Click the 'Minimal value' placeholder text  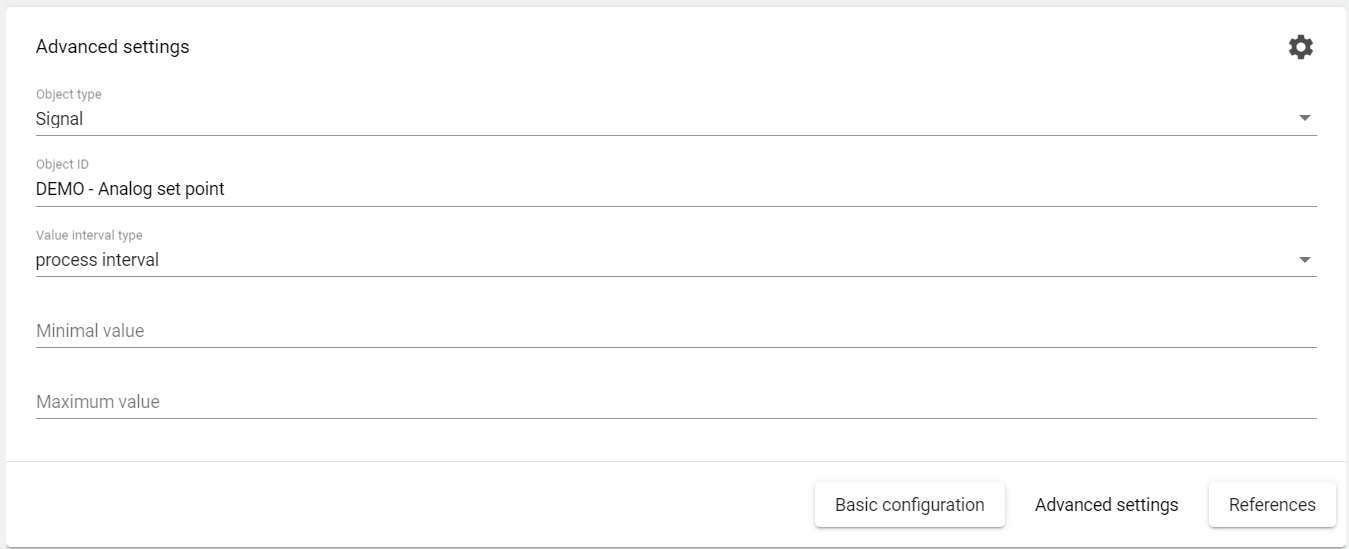[90, 331]
